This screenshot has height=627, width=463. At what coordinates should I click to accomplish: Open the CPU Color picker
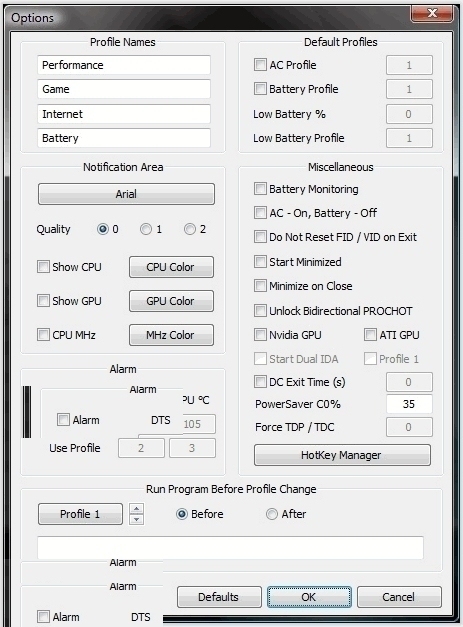[x=171, y=267]
